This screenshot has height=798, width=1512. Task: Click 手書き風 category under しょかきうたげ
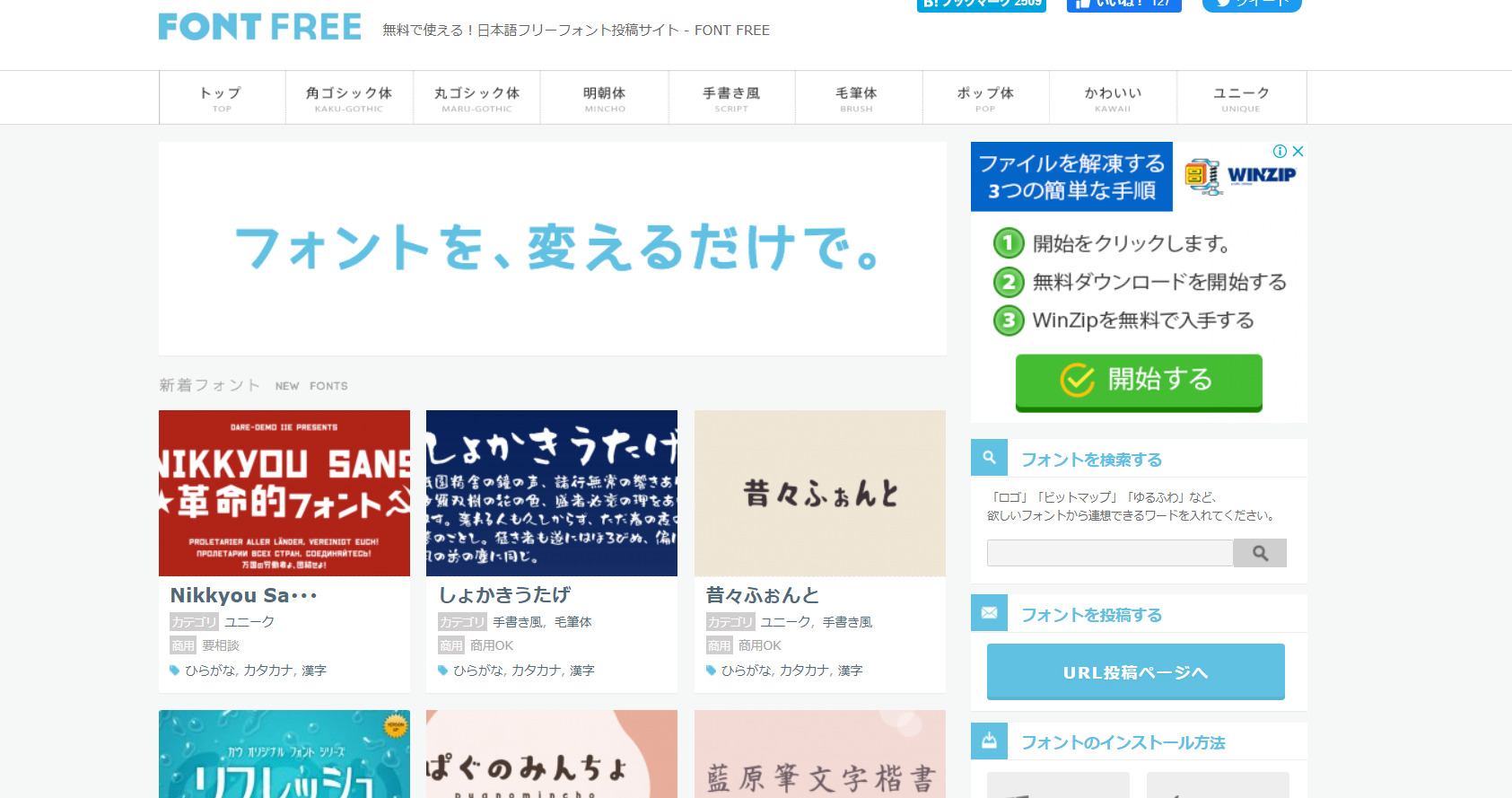coord(518,622)
